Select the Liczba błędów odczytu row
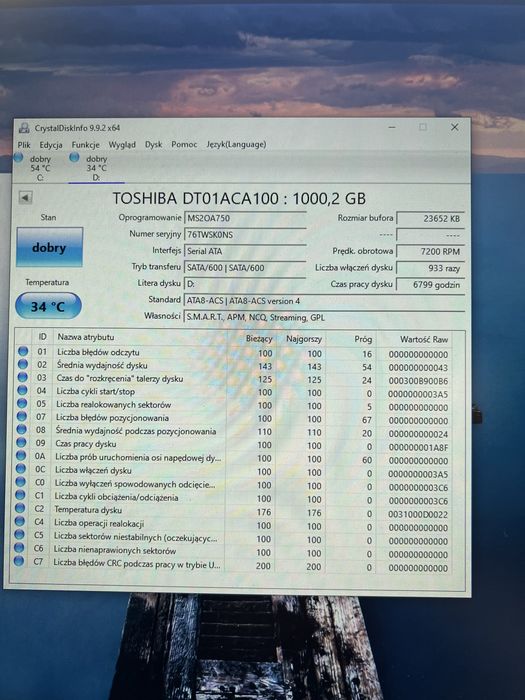Viewport: 525px width, 700px height. tap(233, 353)
